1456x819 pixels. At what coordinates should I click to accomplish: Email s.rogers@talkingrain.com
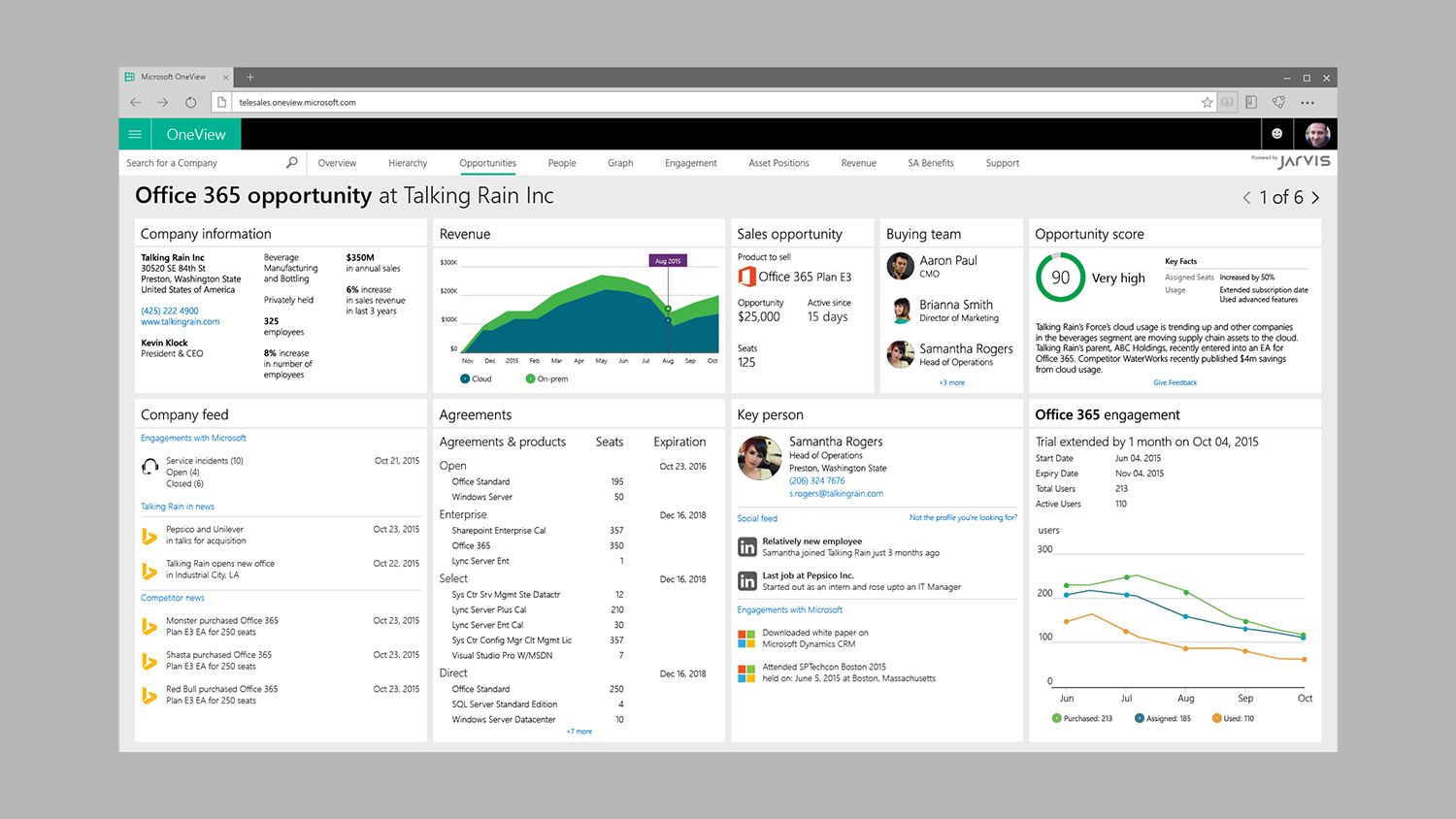point(836,494)
